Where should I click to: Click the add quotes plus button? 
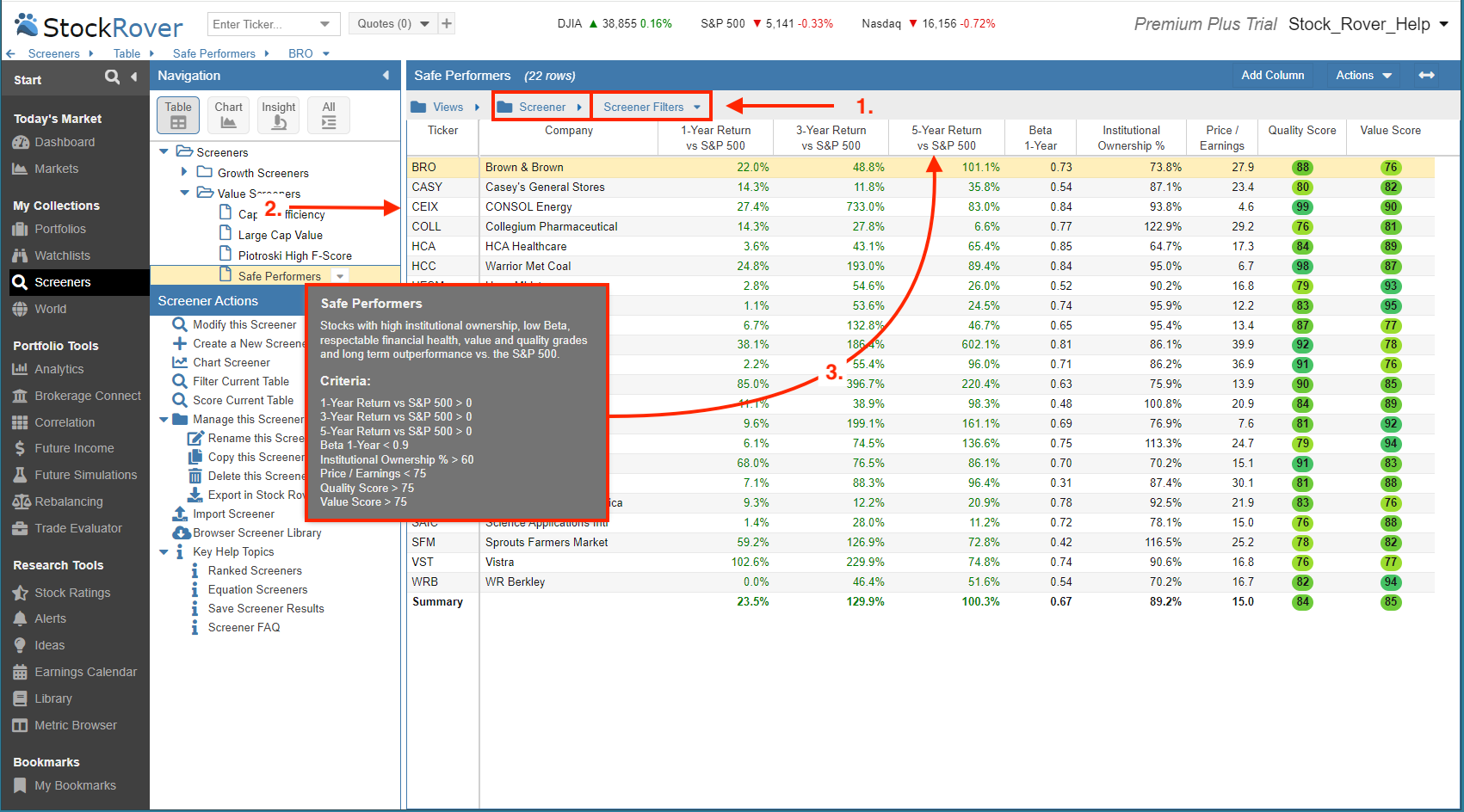tap(447, 24)
